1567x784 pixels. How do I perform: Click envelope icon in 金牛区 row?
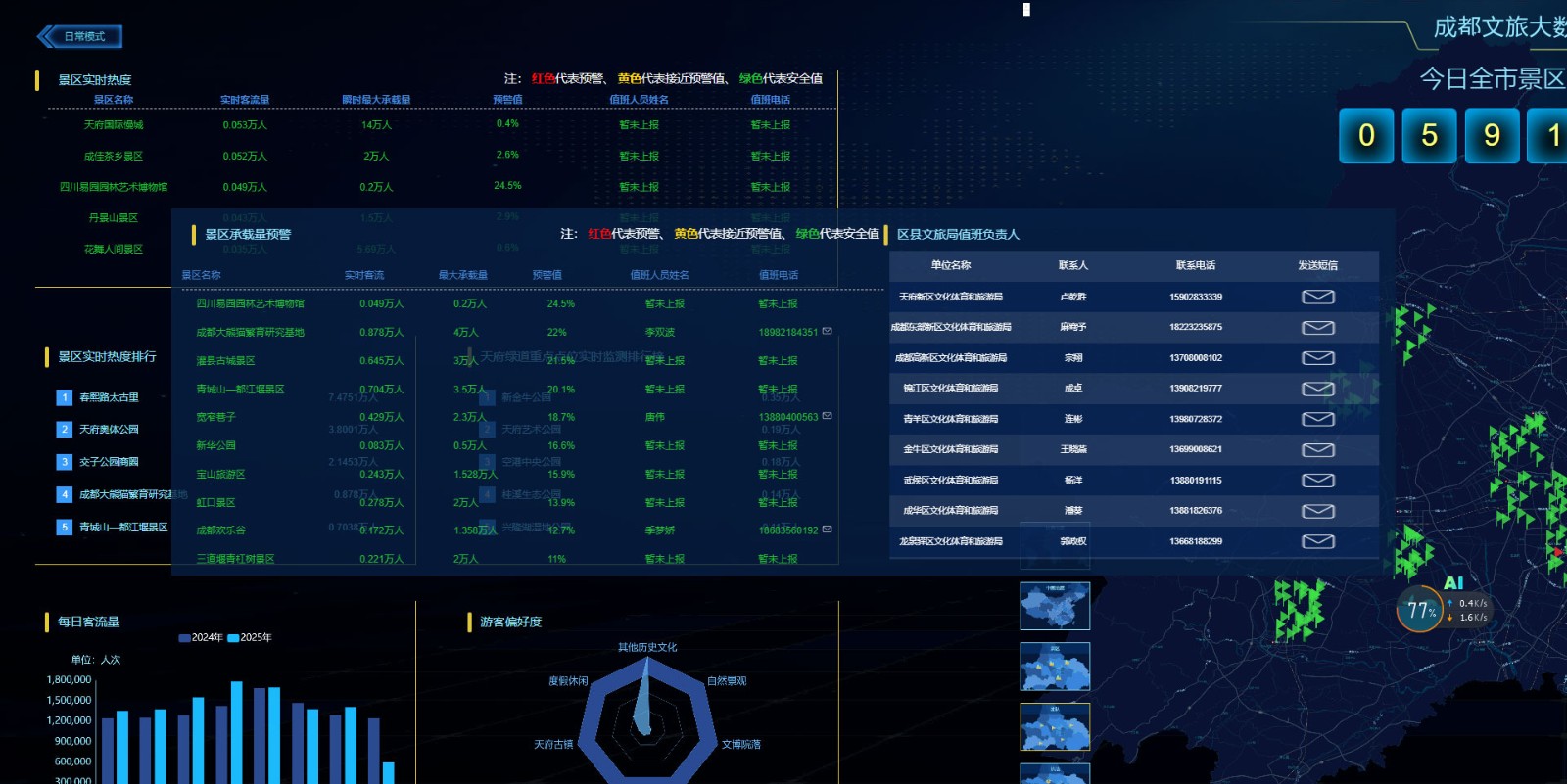click(x=1317, y=449)
